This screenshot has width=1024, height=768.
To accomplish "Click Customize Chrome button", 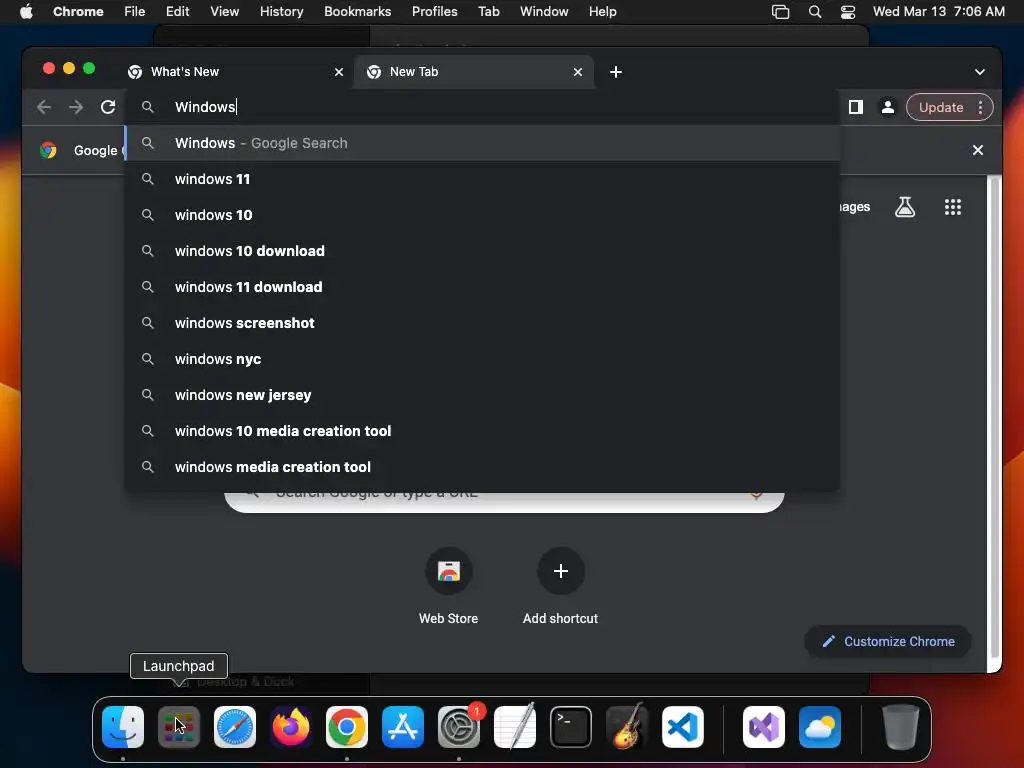I will [888, 641].
